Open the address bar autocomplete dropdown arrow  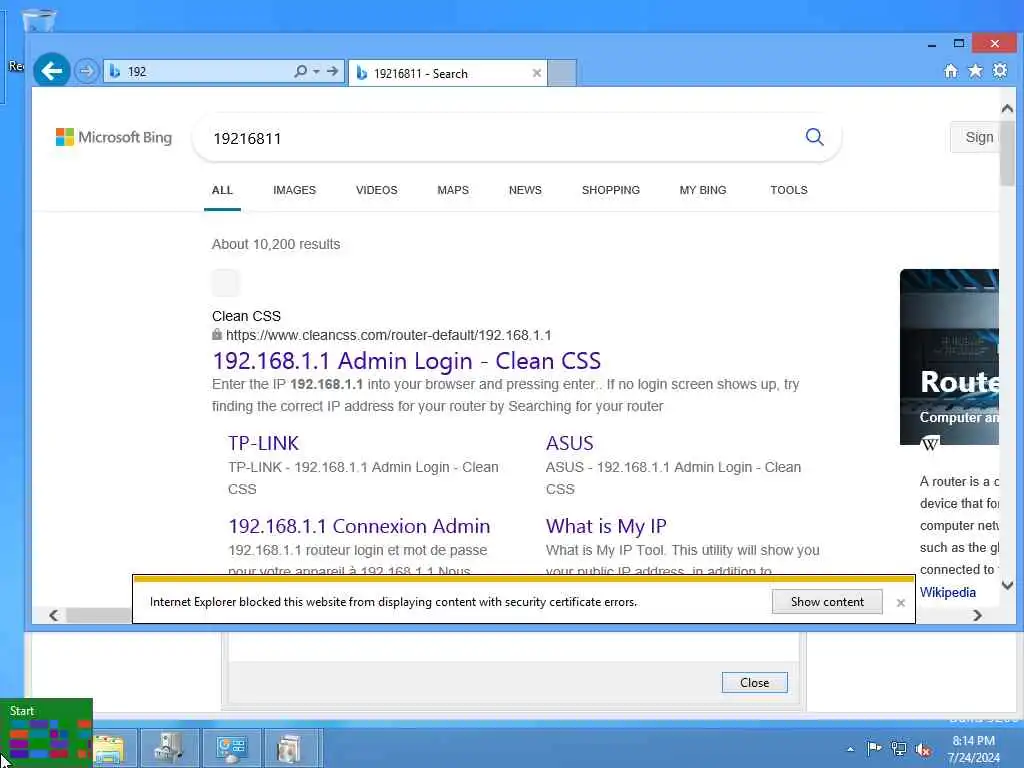click(316, 71)
